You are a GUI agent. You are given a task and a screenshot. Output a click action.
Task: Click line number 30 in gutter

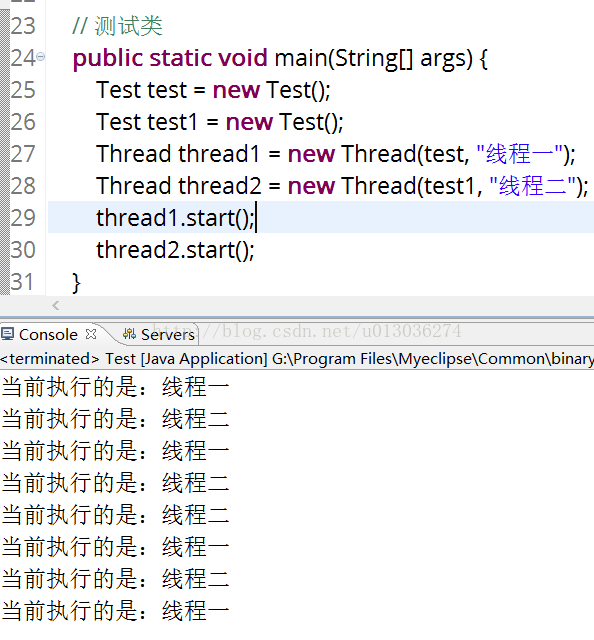[x=23, y=250]
